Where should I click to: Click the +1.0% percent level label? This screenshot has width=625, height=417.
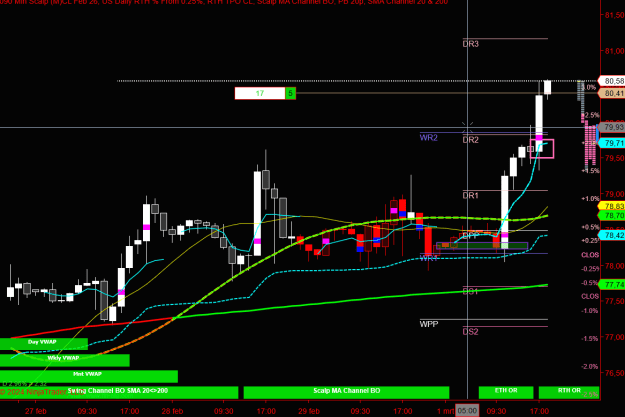pos(590,199)
